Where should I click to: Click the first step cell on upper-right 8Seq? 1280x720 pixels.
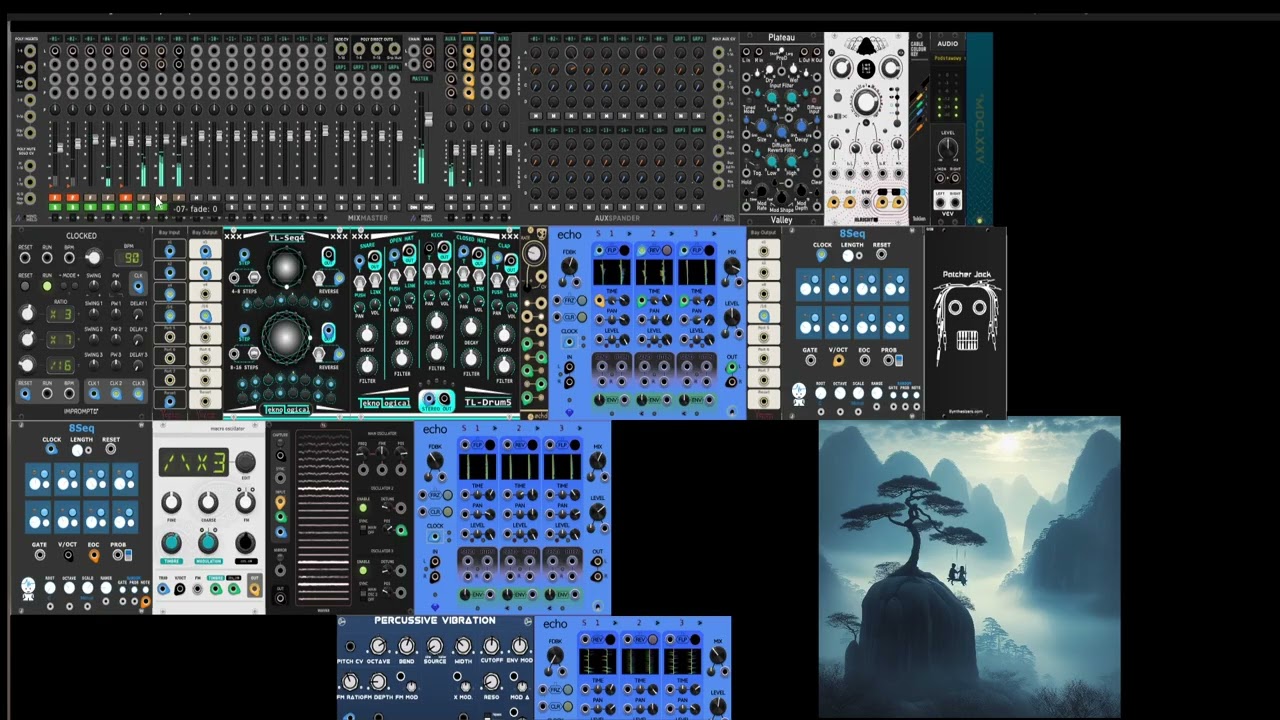pos(809,285)
